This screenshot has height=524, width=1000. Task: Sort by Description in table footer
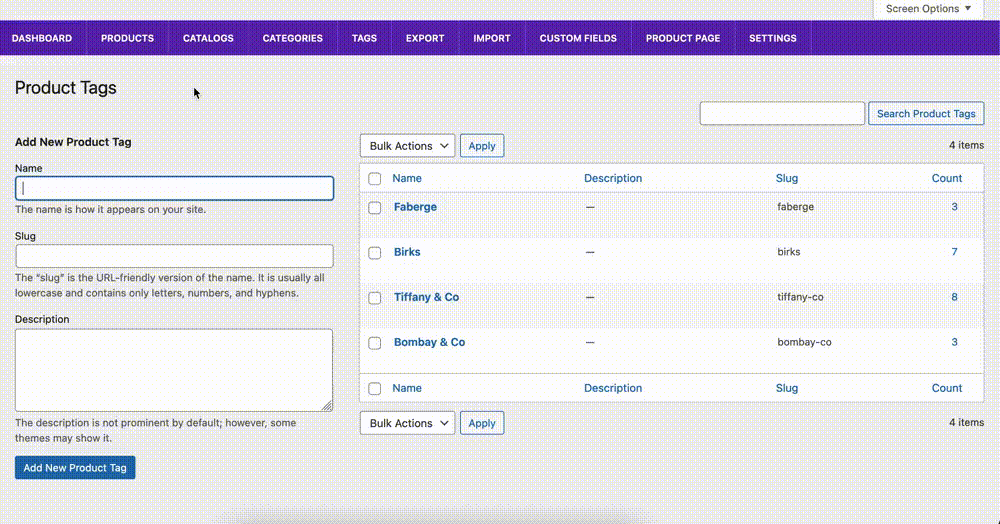point(613,388)
